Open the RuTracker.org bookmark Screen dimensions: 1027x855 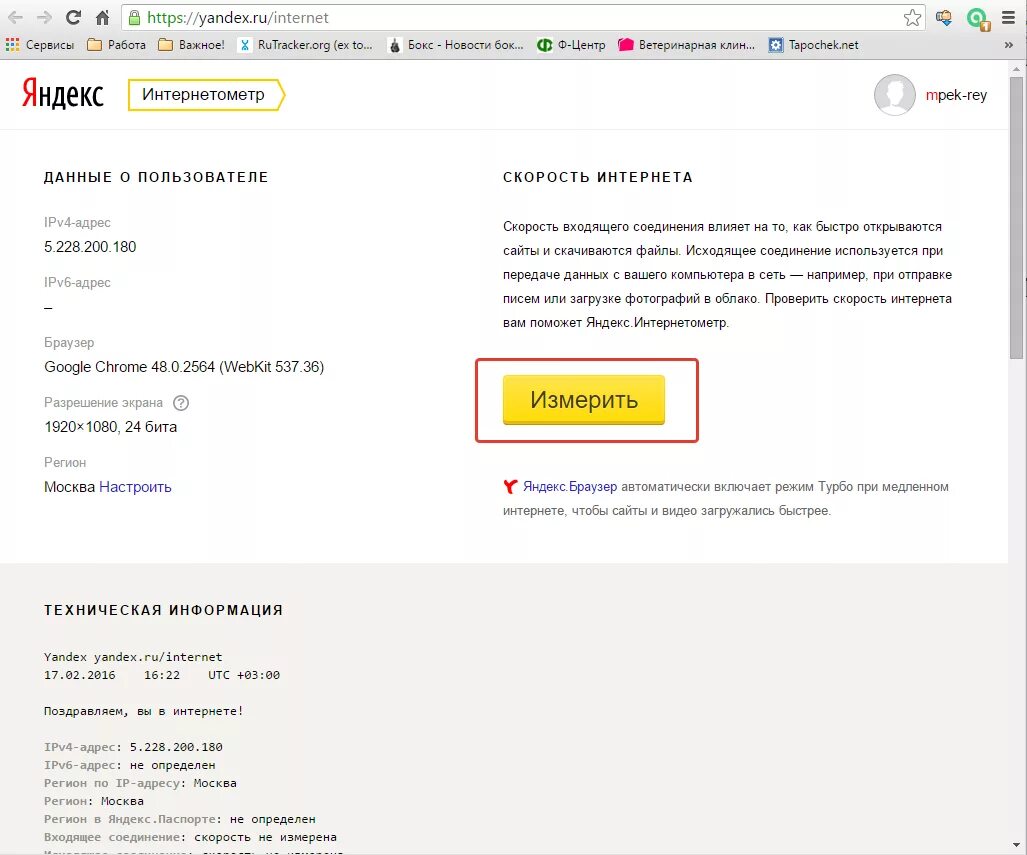click(305, 45)
